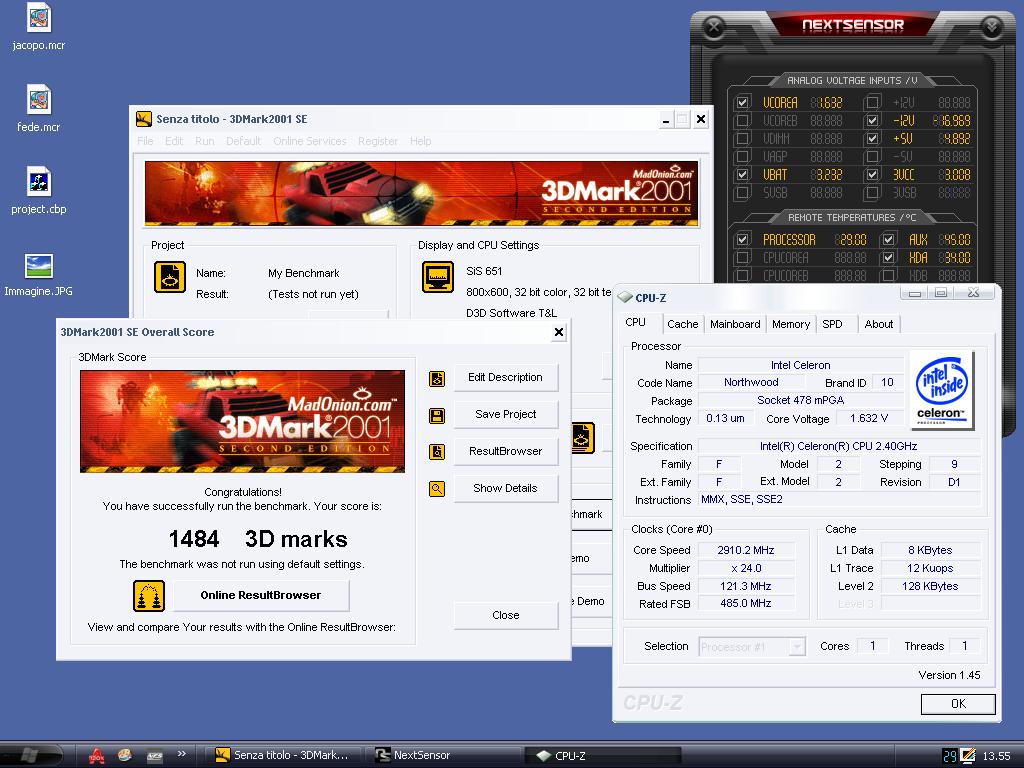Click the Save Project floppy disk icon
This screenshot has height=768, width=1024.
(x=437, y=415)
